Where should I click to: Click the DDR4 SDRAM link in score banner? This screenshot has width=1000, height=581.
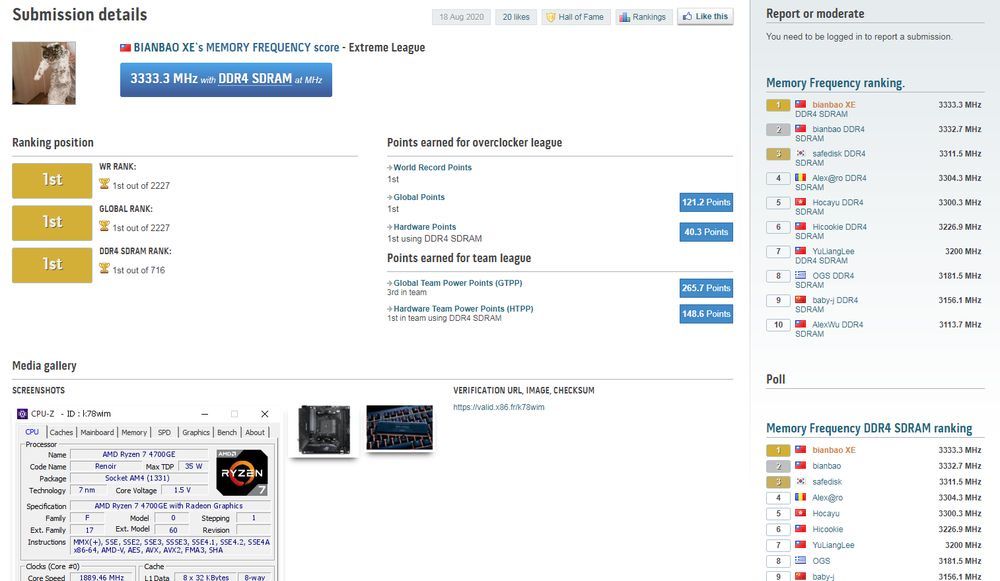[255, 78]
